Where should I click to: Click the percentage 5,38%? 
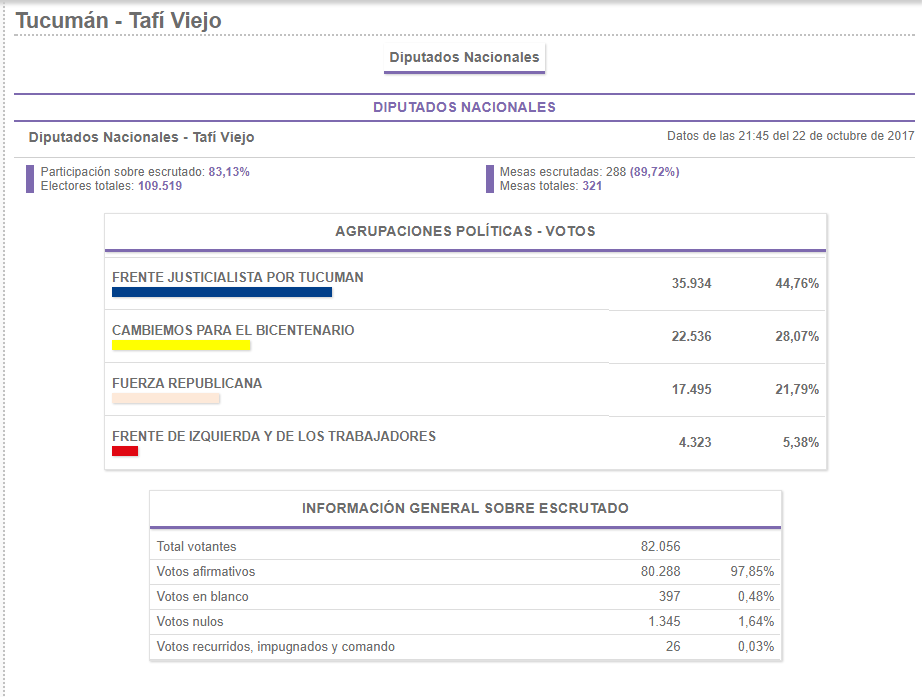point(800,442)
